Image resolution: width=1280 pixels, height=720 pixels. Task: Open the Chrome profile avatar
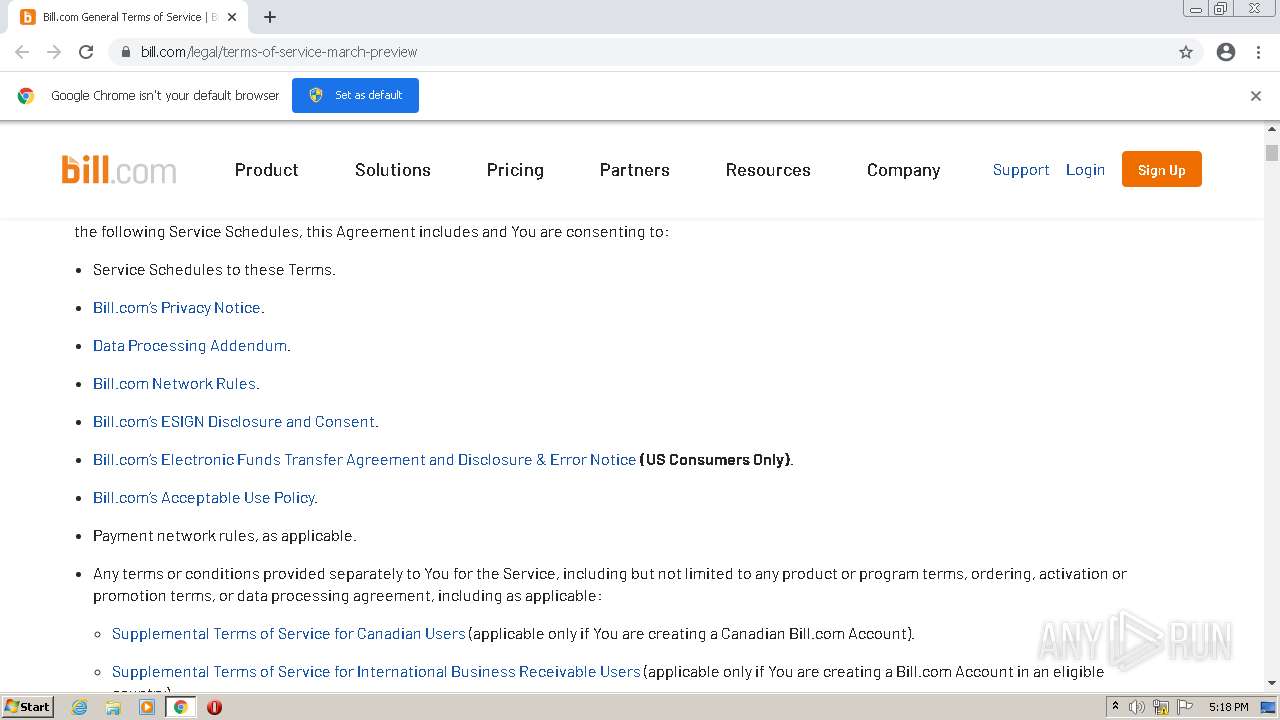pos(1226,52)
